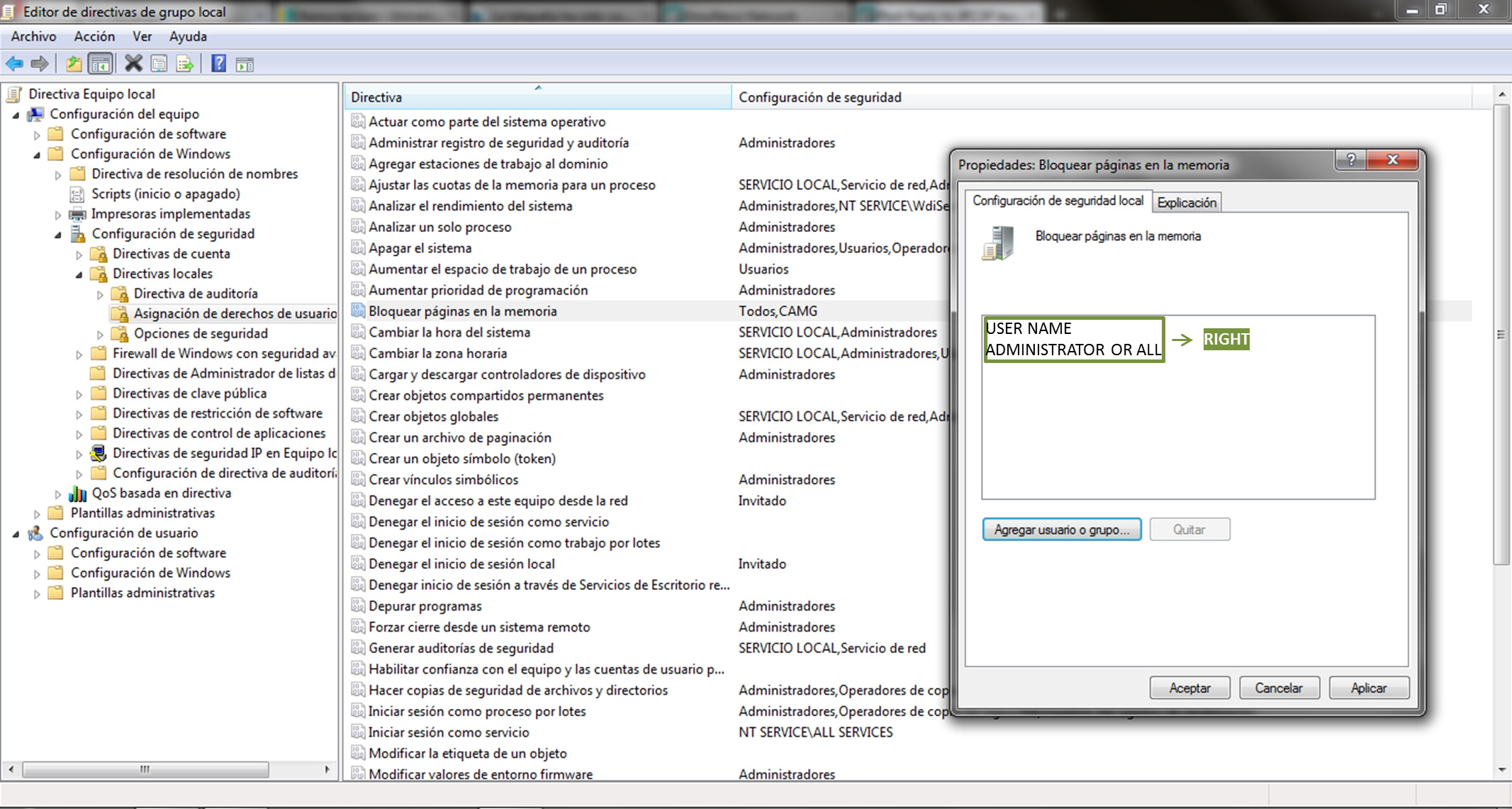Click the Delete (X) toolbar icon
1512x809 pixels.
(133, 64)
